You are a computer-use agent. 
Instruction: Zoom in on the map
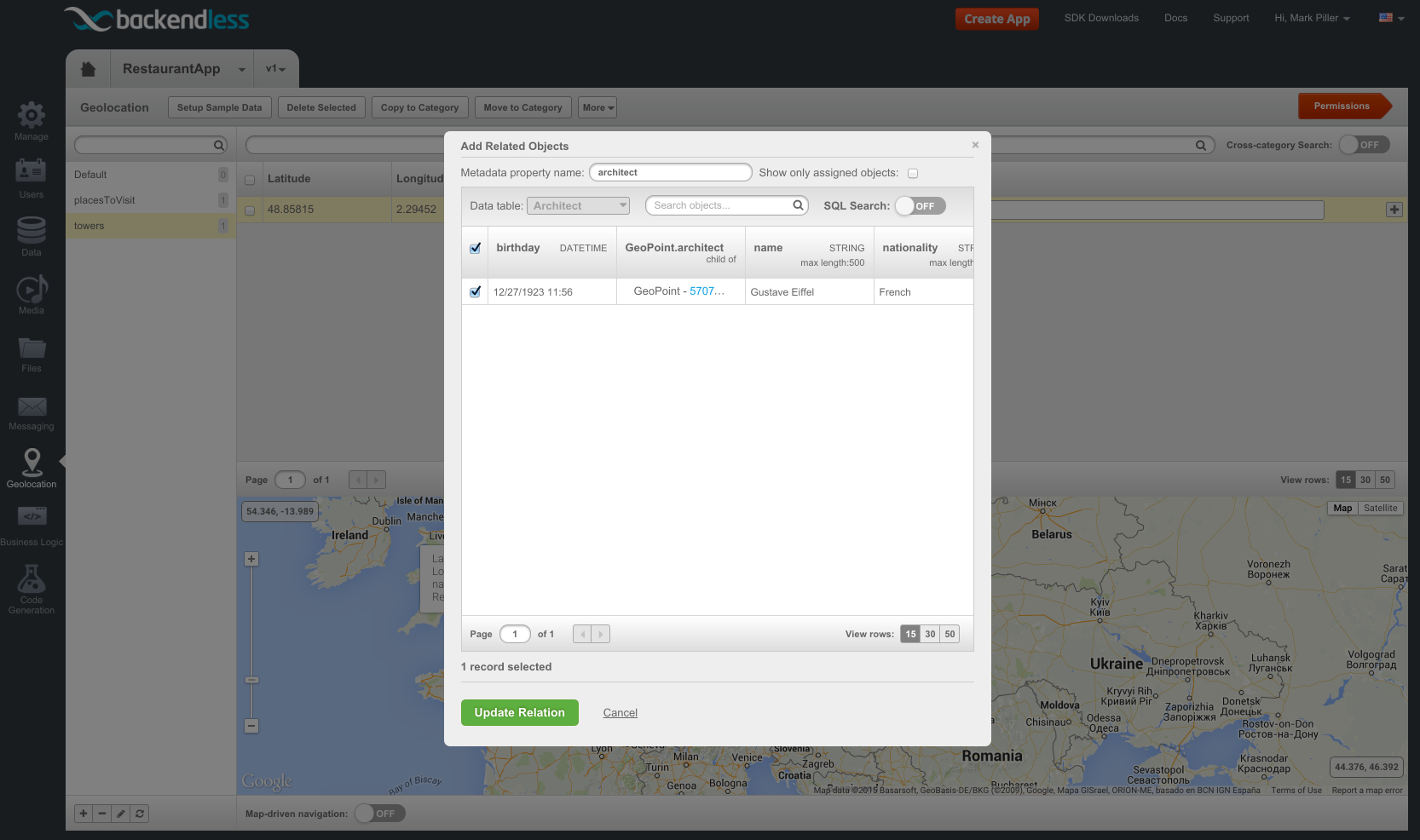coord(251,560)
